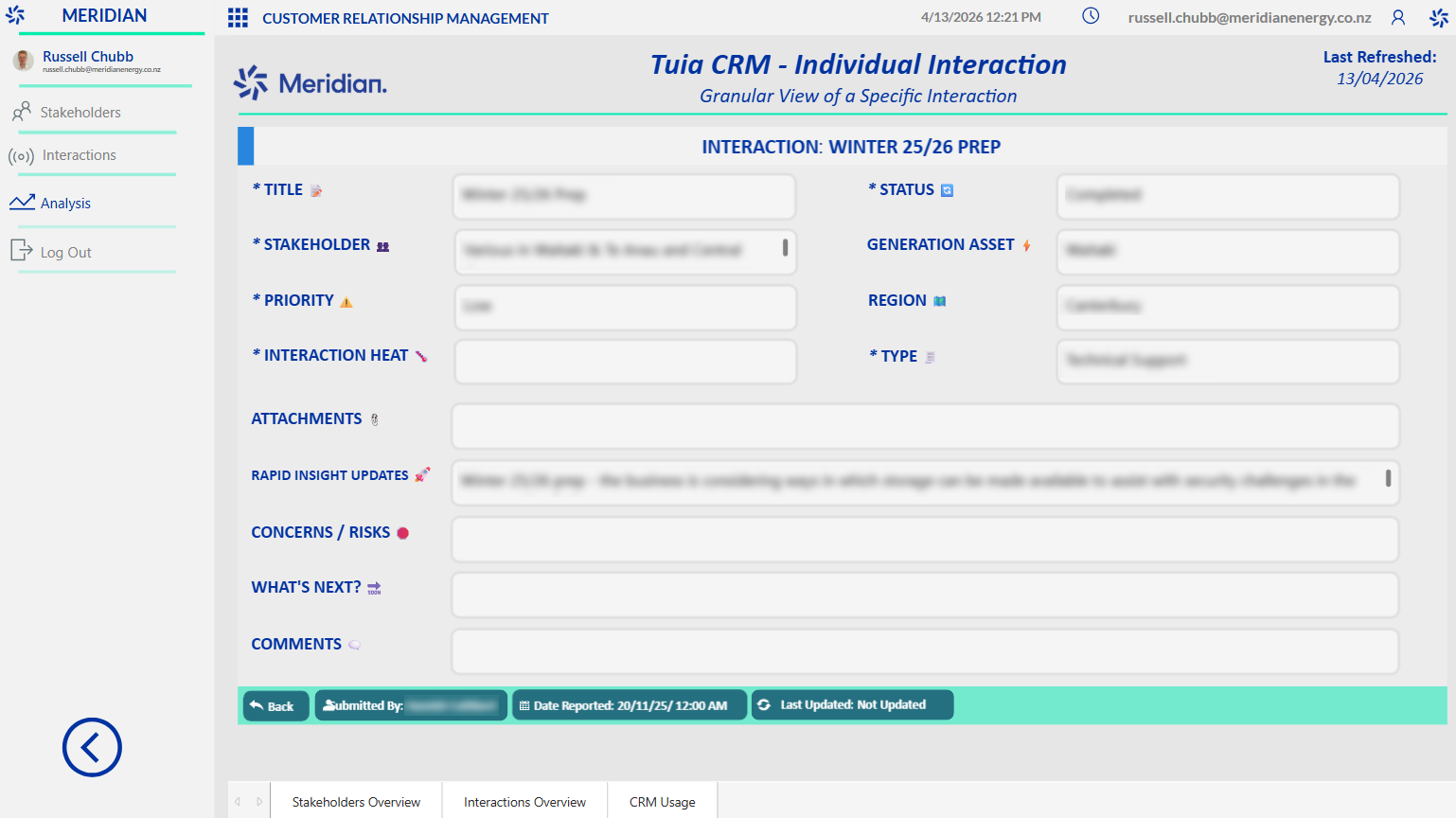Click the large Meridian logo in the page header

(311, 83)
